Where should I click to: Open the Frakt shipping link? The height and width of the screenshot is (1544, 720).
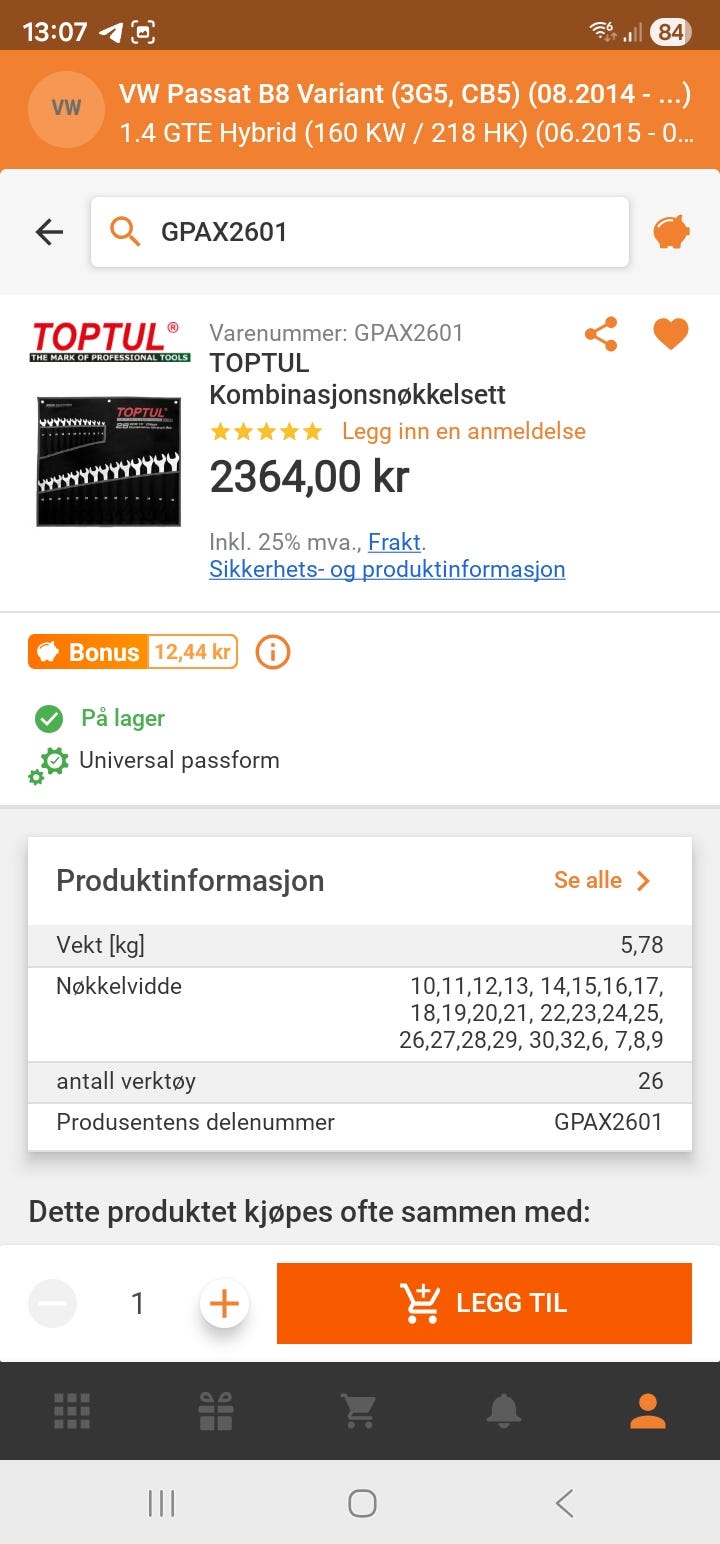point(394,542)
